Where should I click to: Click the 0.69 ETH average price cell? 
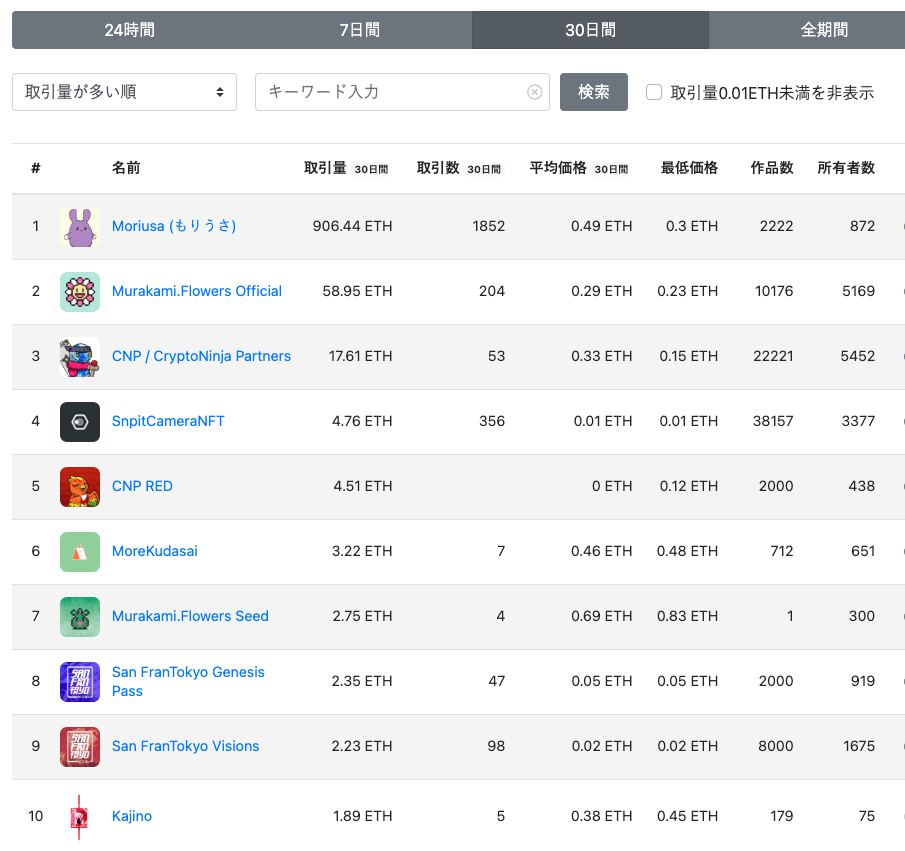[x=601, y=616]
